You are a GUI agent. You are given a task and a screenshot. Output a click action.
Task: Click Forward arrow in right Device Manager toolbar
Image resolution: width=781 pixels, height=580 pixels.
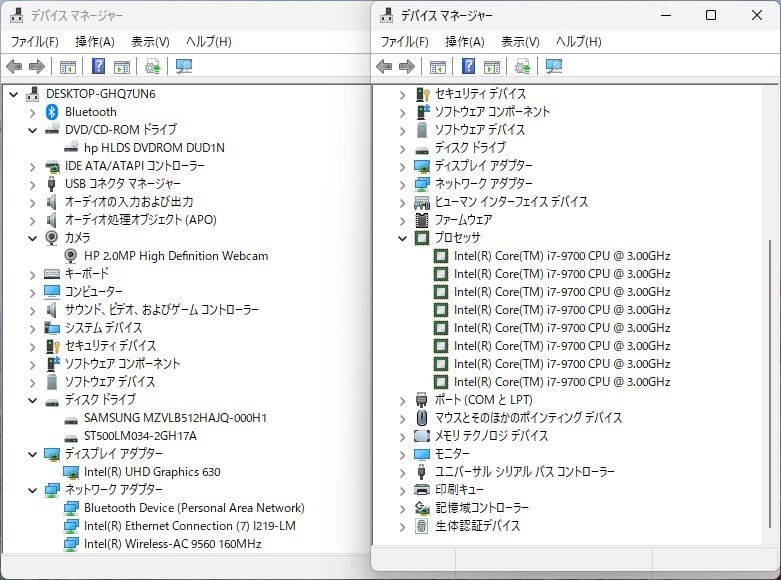(x=407, y=66)
